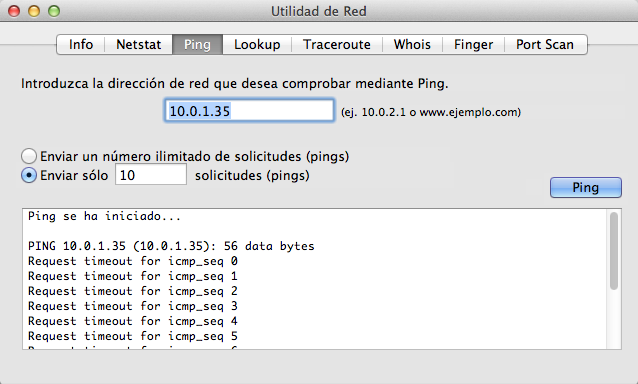Open the Netstat tab
Viewport: 638px width, 384px height.
click(x=139, y=44)
